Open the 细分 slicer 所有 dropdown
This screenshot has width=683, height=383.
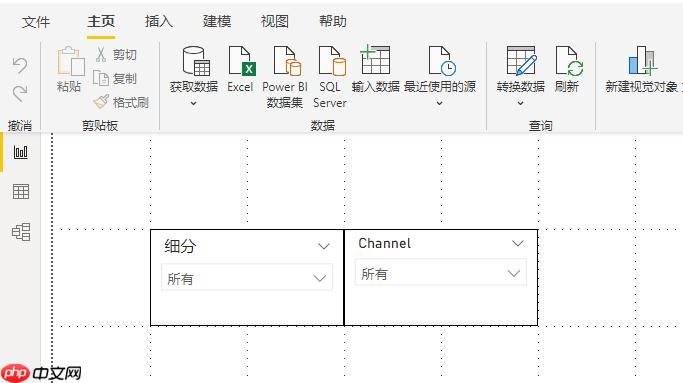[x=247, y=277]
